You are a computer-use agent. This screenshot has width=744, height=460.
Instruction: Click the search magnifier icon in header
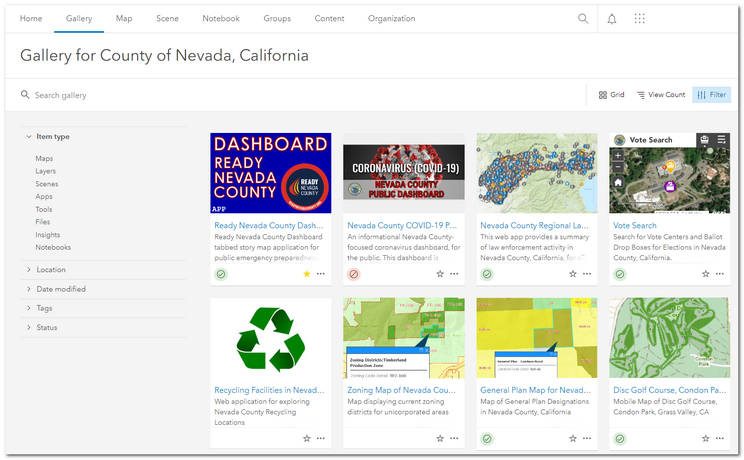583,19
